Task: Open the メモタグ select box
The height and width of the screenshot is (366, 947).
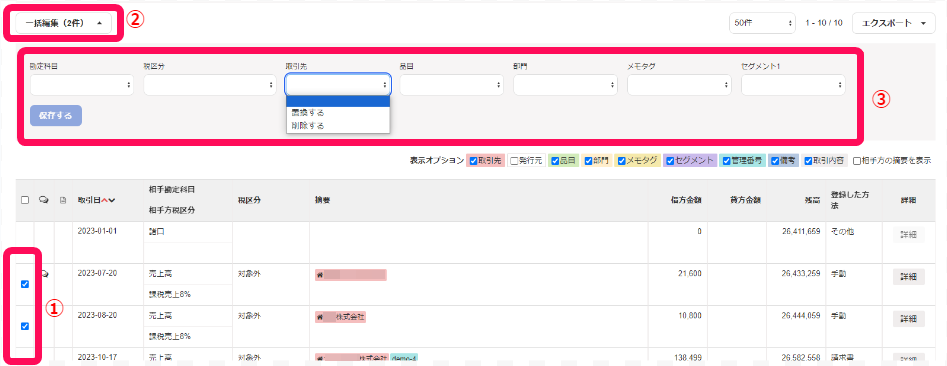Action: point(679,85)
